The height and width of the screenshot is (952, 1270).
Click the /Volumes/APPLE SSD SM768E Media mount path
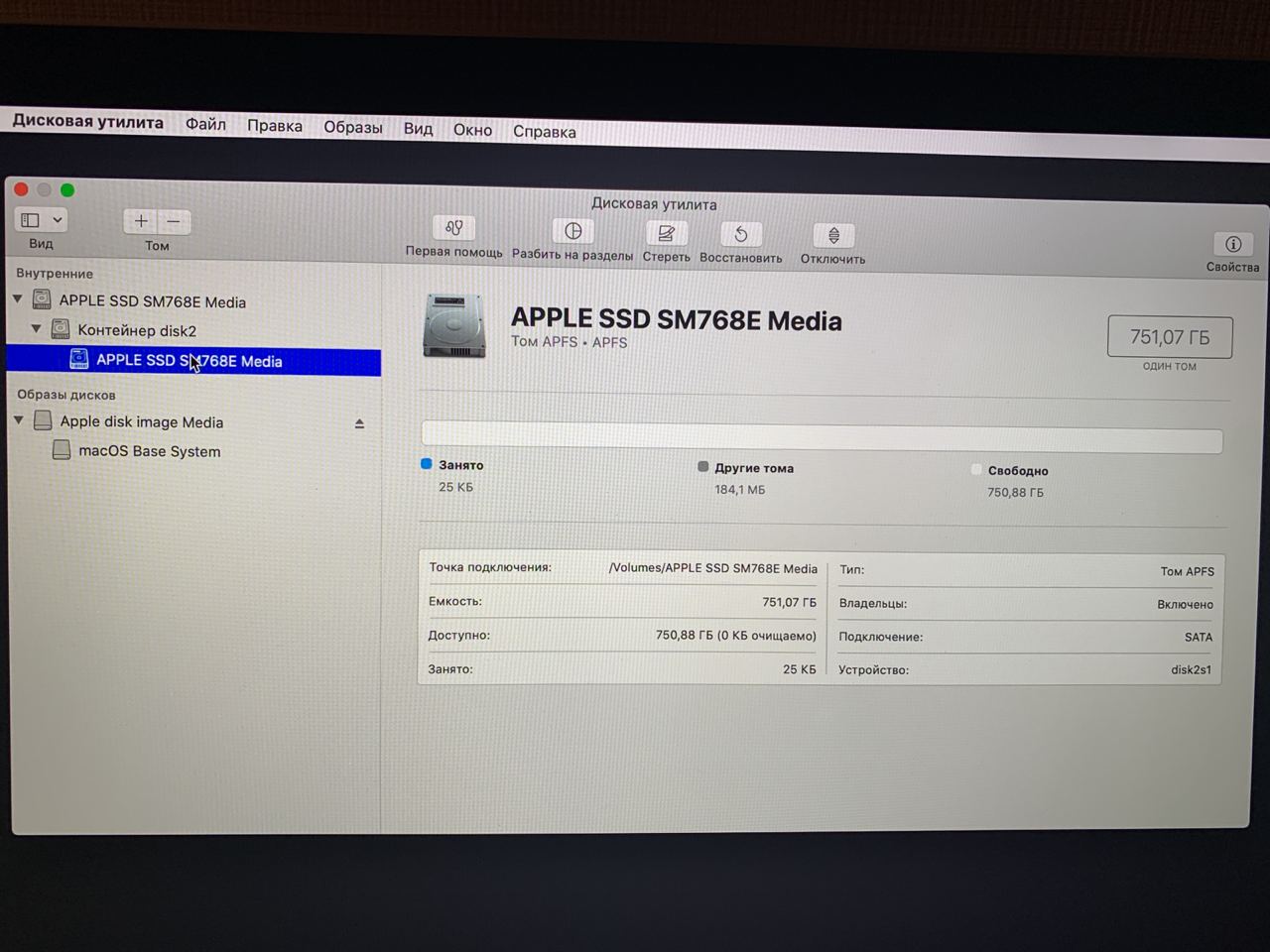[712, 568]
